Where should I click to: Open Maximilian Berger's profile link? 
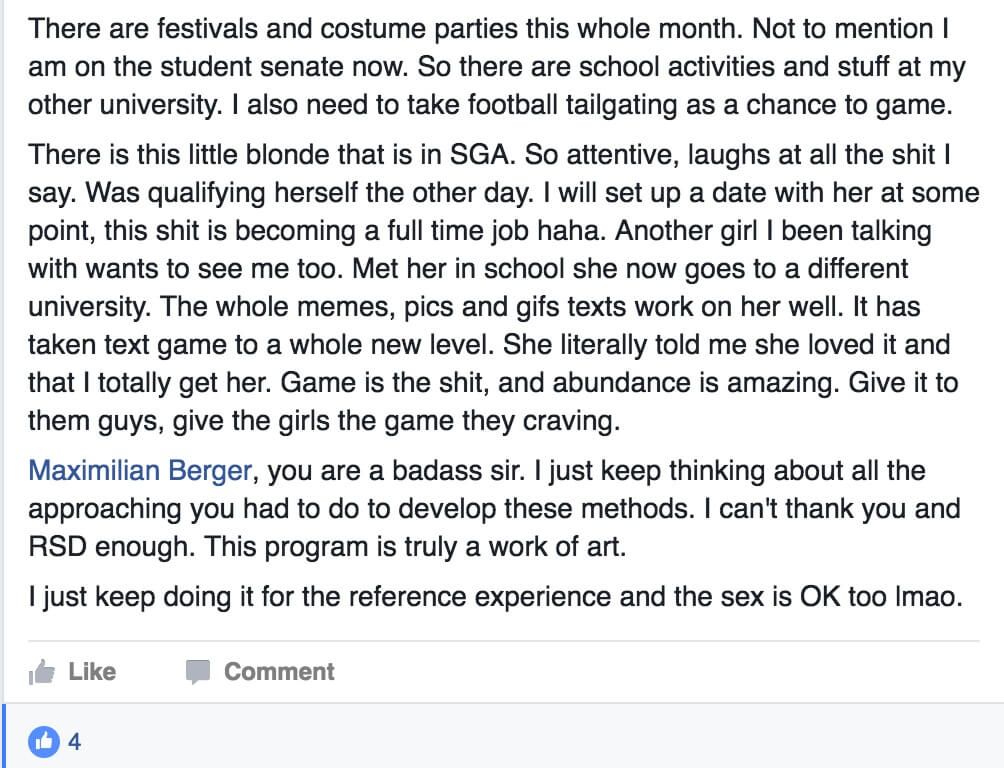coord(140,471)
